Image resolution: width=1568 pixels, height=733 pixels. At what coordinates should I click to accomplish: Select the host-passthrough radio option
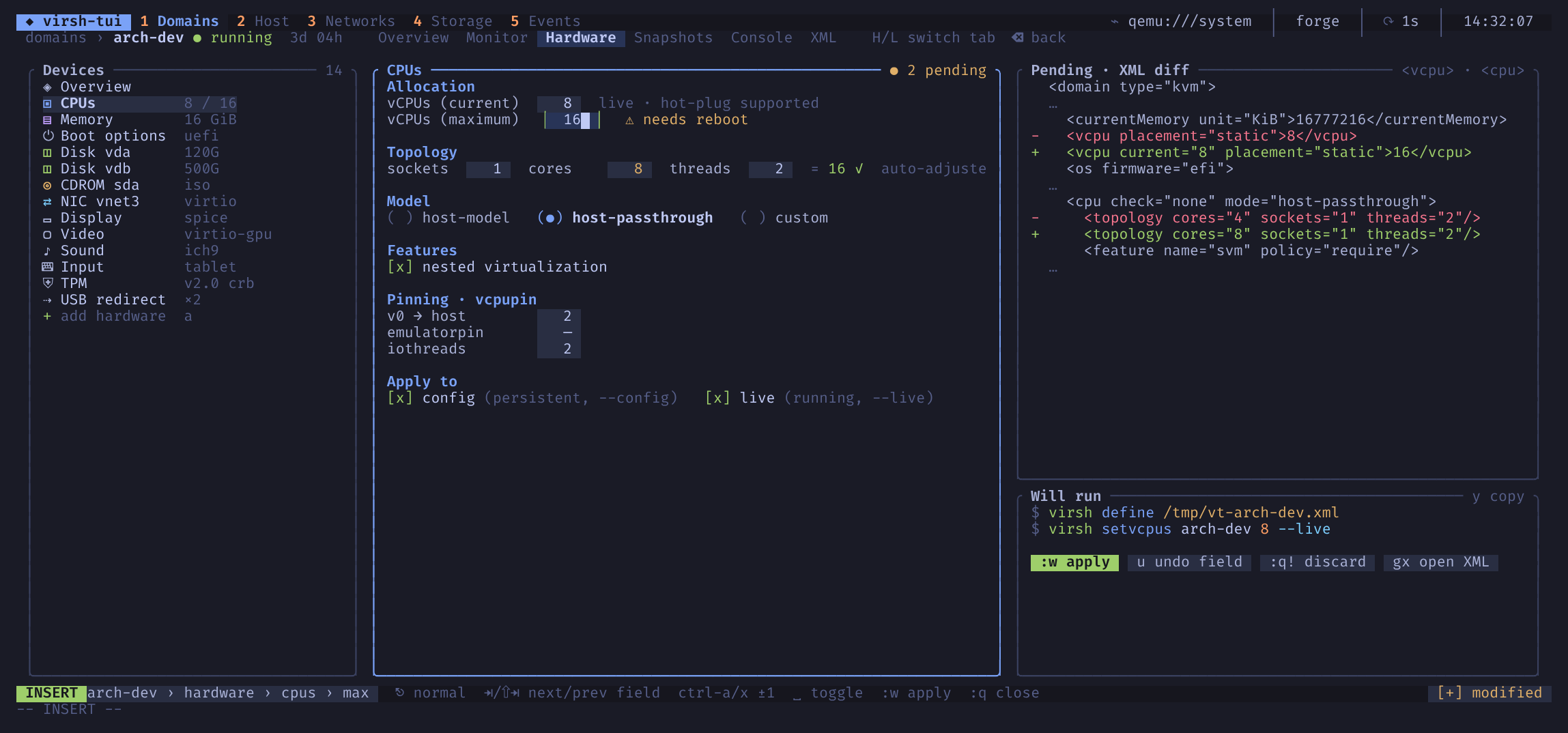tap(625, 218)
